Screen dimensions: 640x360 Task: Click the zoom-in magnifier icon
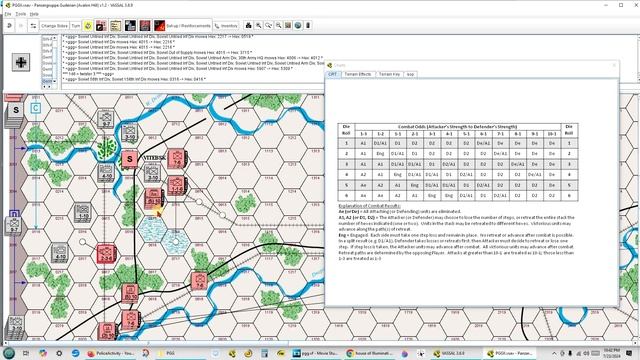[x=258, y=25]
